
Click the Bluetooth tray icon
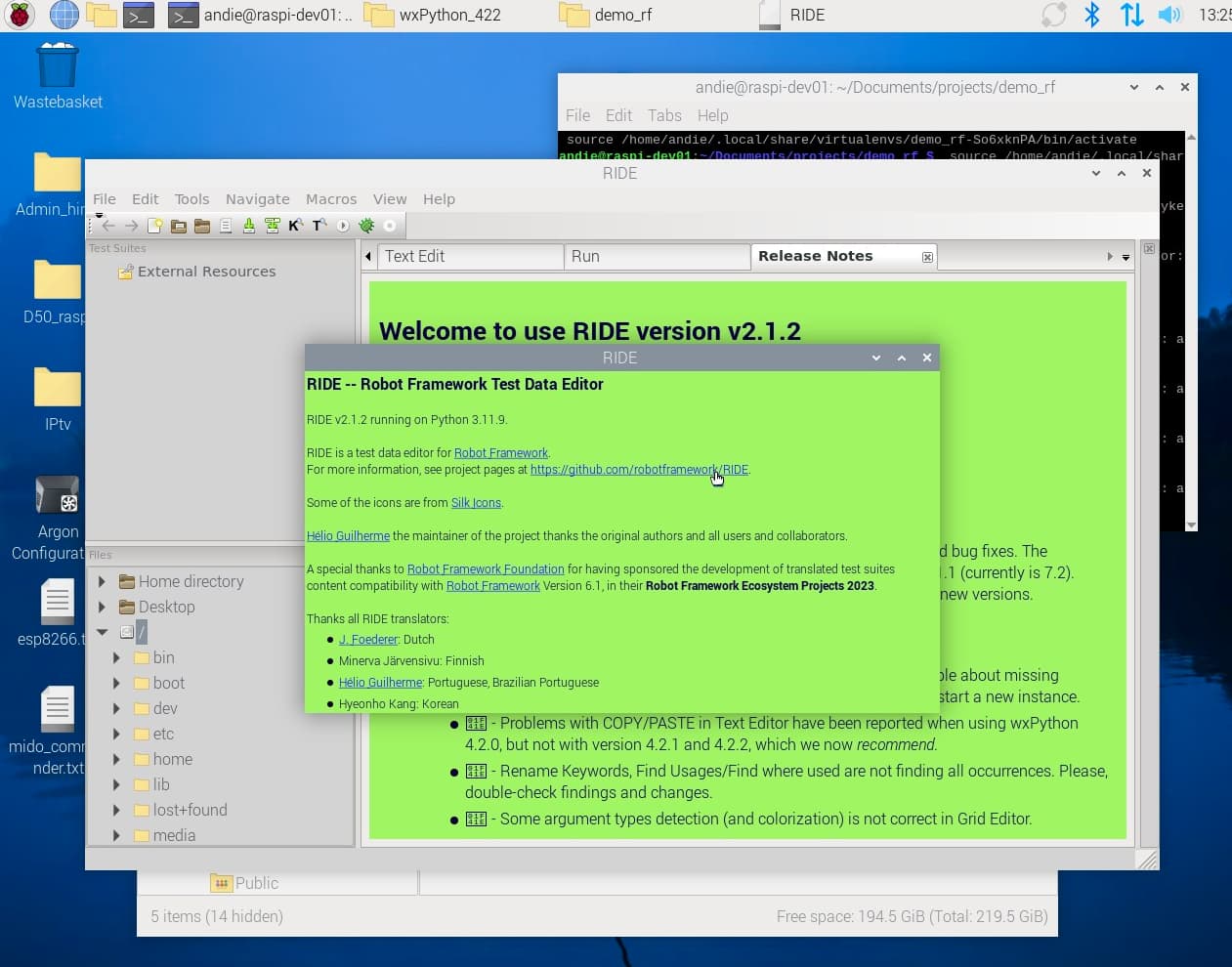coord(1092,15)
